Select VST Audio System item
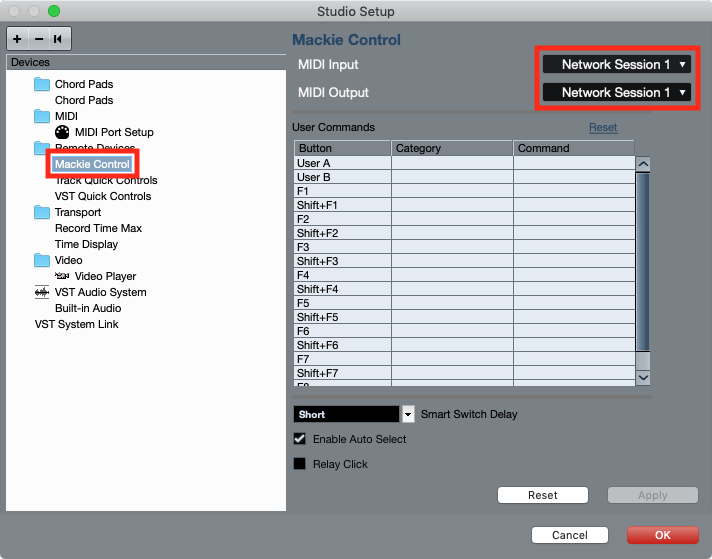This screenshot has width=712, height=559. pos(101,292)
